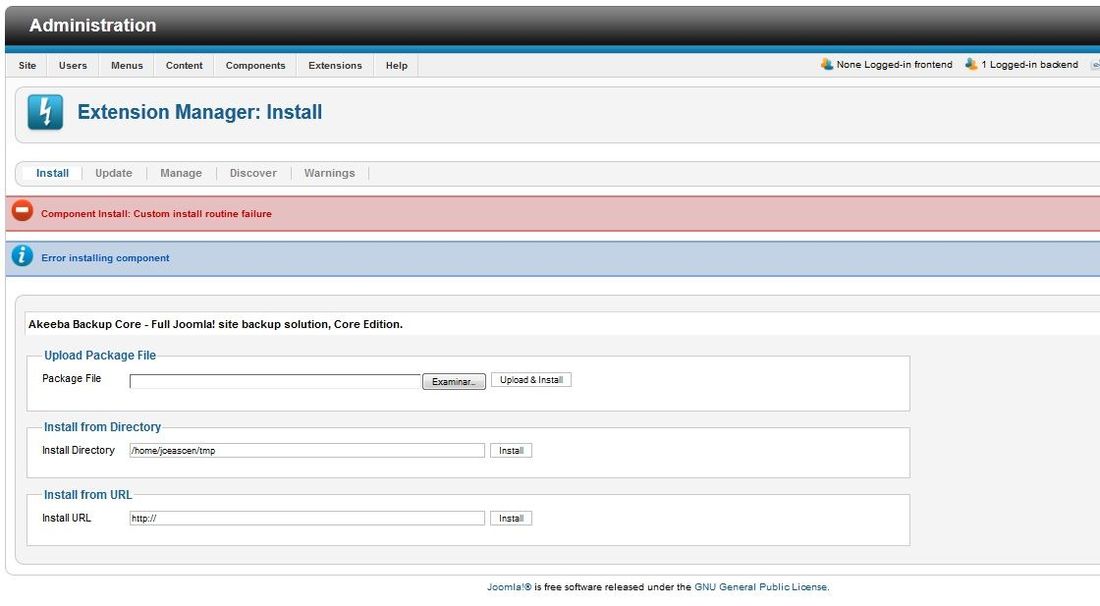Open the Joomla! footer link
The height and width of the screenshot is (606, 1100).
509,587
